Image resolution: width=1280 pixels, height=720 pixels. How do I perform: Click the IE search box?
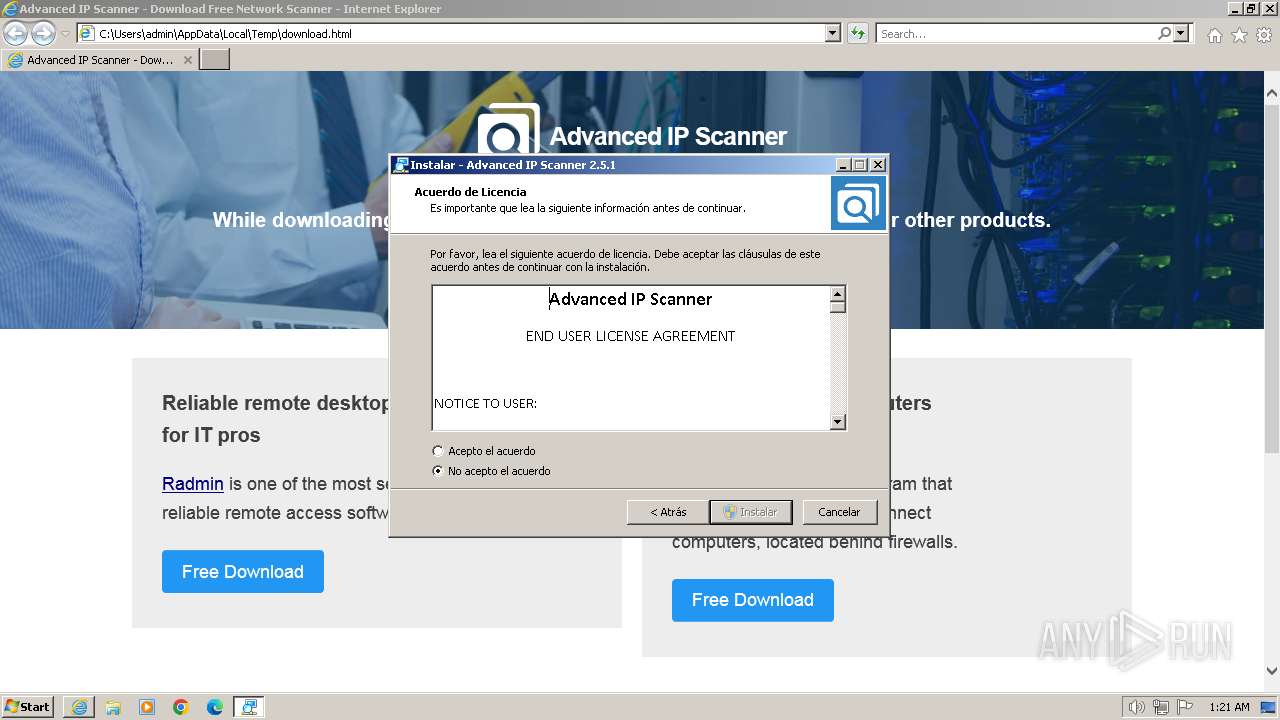pos(1015,34)
